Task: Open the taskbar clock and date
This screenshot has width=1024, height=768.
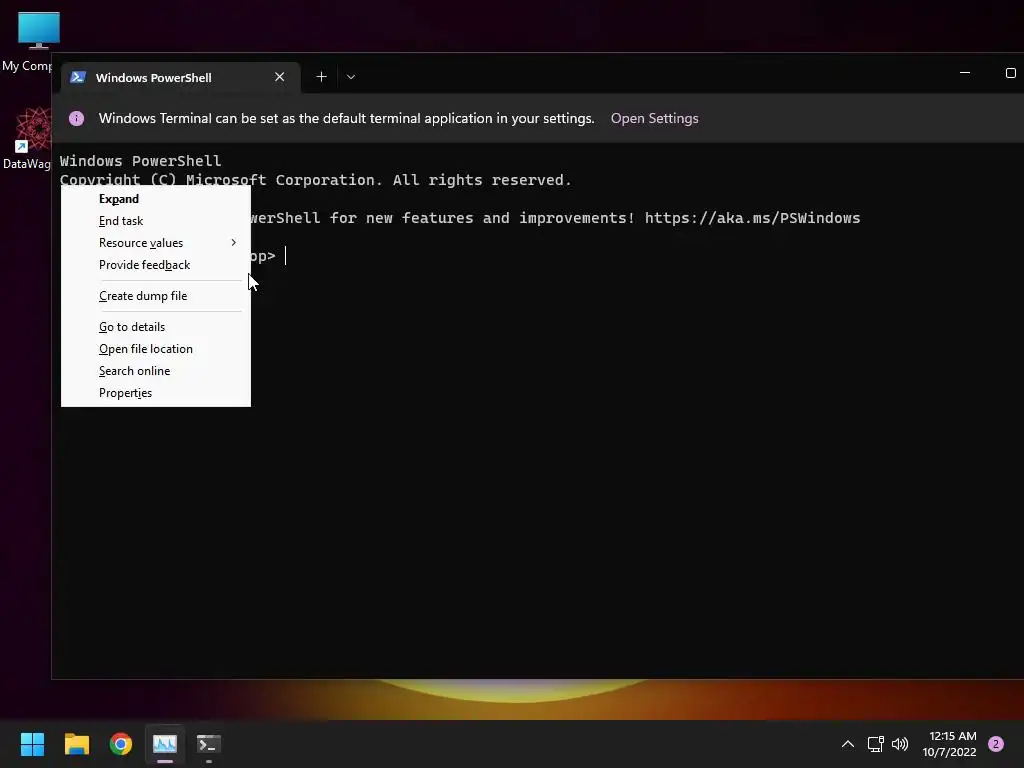Action: (x=950, y=744)
